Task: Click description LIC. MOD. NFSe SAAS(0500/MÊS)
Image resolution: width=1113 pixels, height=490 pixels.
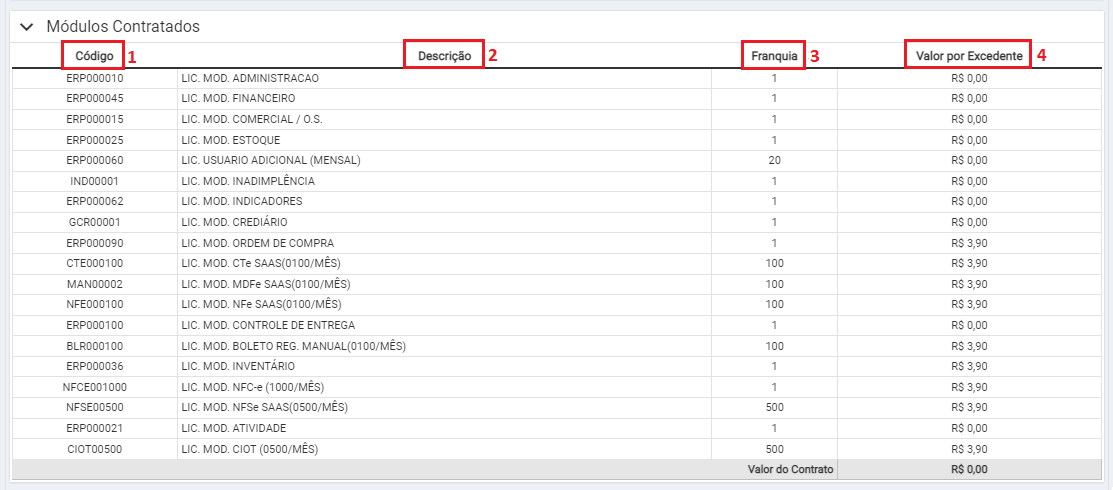Action: click(264, 408)
